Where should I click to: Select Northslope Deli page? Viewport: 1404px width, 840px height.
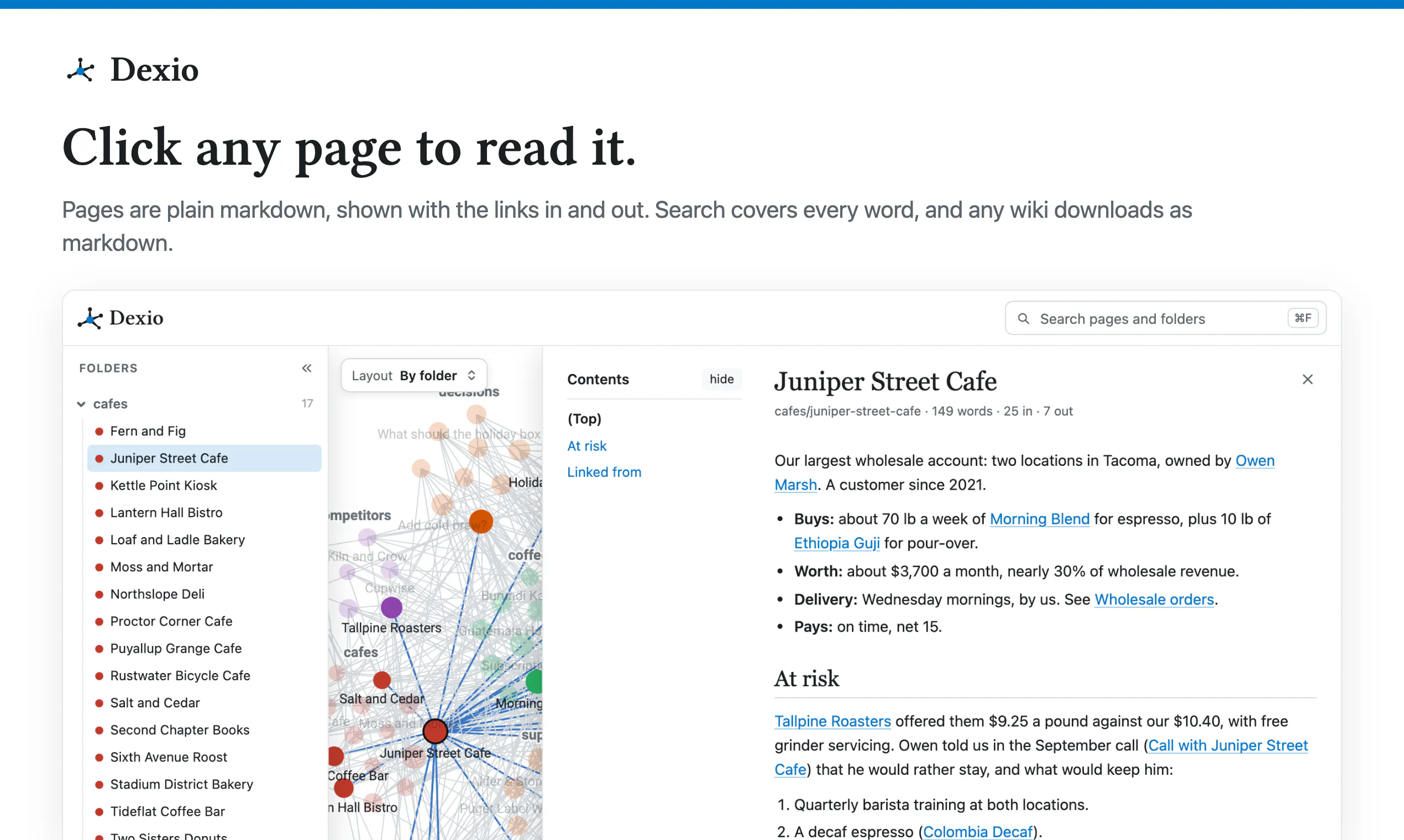coord(204,594)
